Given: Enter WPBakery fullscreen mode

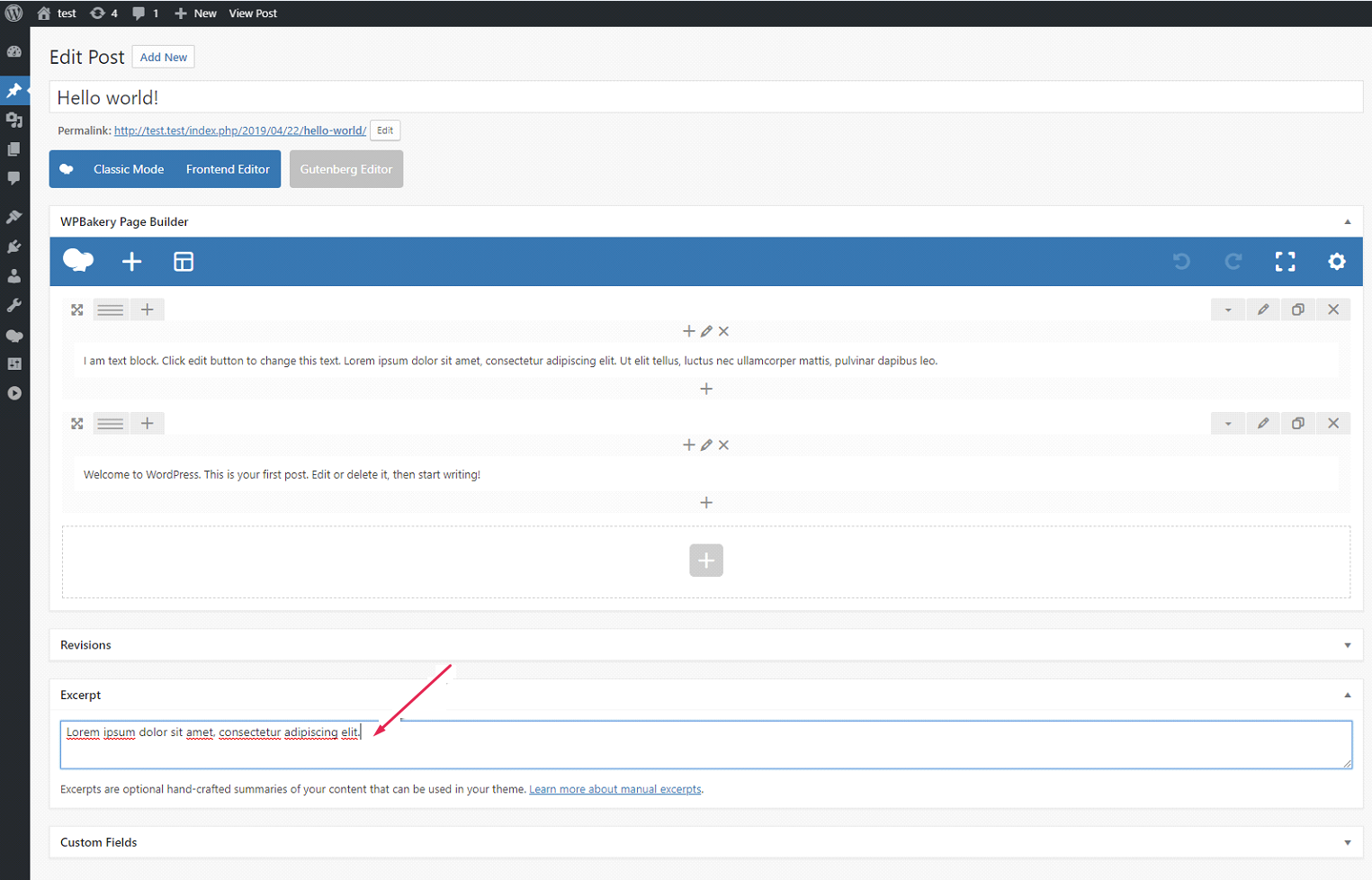Looking at the screenshot, I should tap(1285, 262).
